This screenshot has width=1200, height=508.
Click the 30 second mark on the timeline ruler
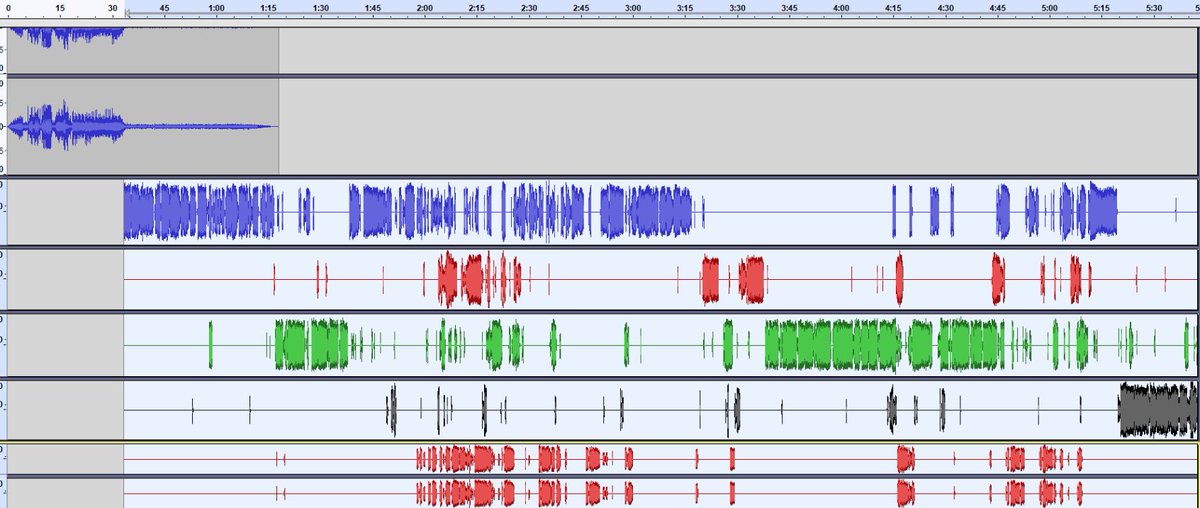pyautogui.click(x=113, y=7)
